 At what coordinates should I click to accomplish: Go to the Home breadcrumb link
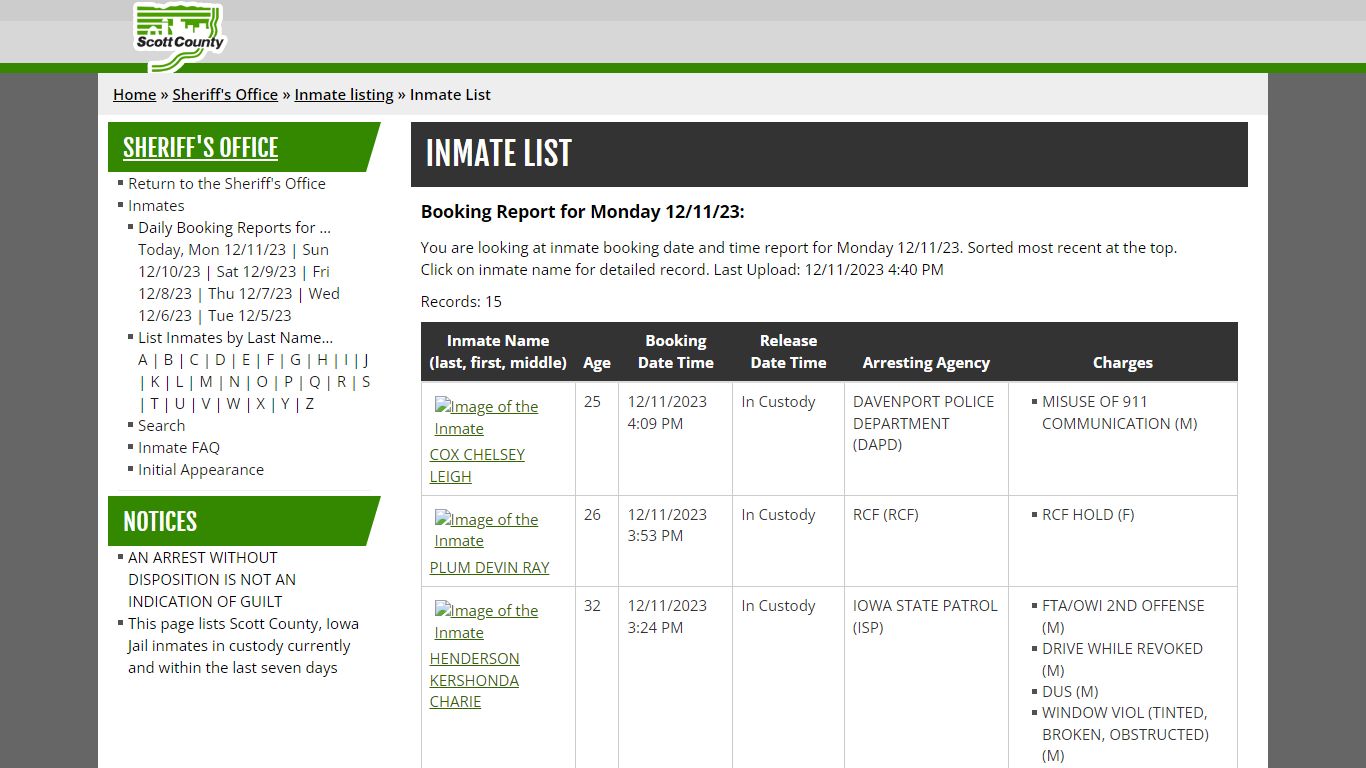tap(134, 94)
